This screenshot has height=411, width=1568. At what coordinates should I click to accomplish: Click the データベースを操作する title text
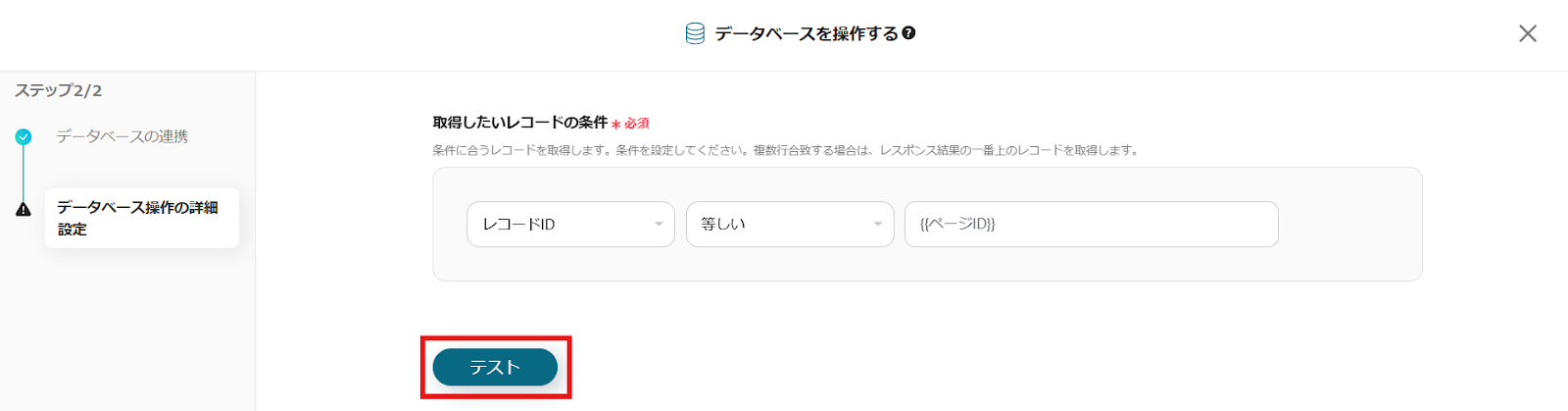point(806,33)
